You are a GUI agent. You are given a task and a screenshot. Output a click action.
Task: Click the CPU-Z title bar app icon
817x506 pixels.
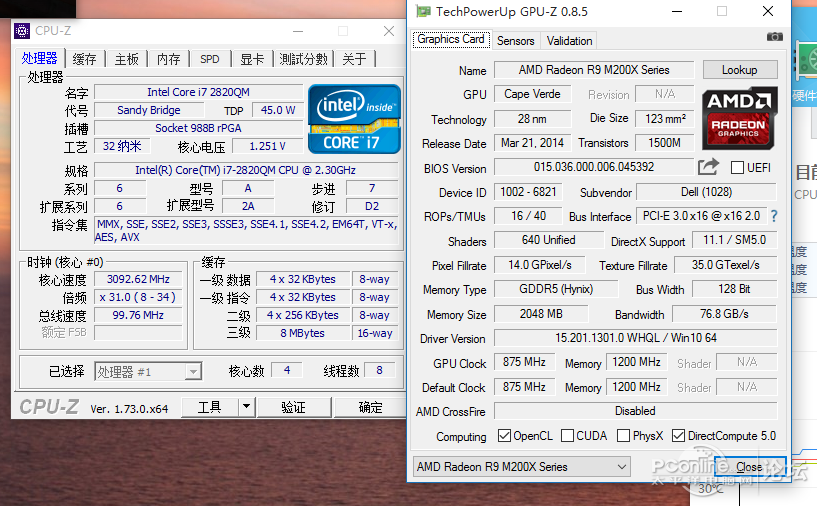click(x=21, y=31)
